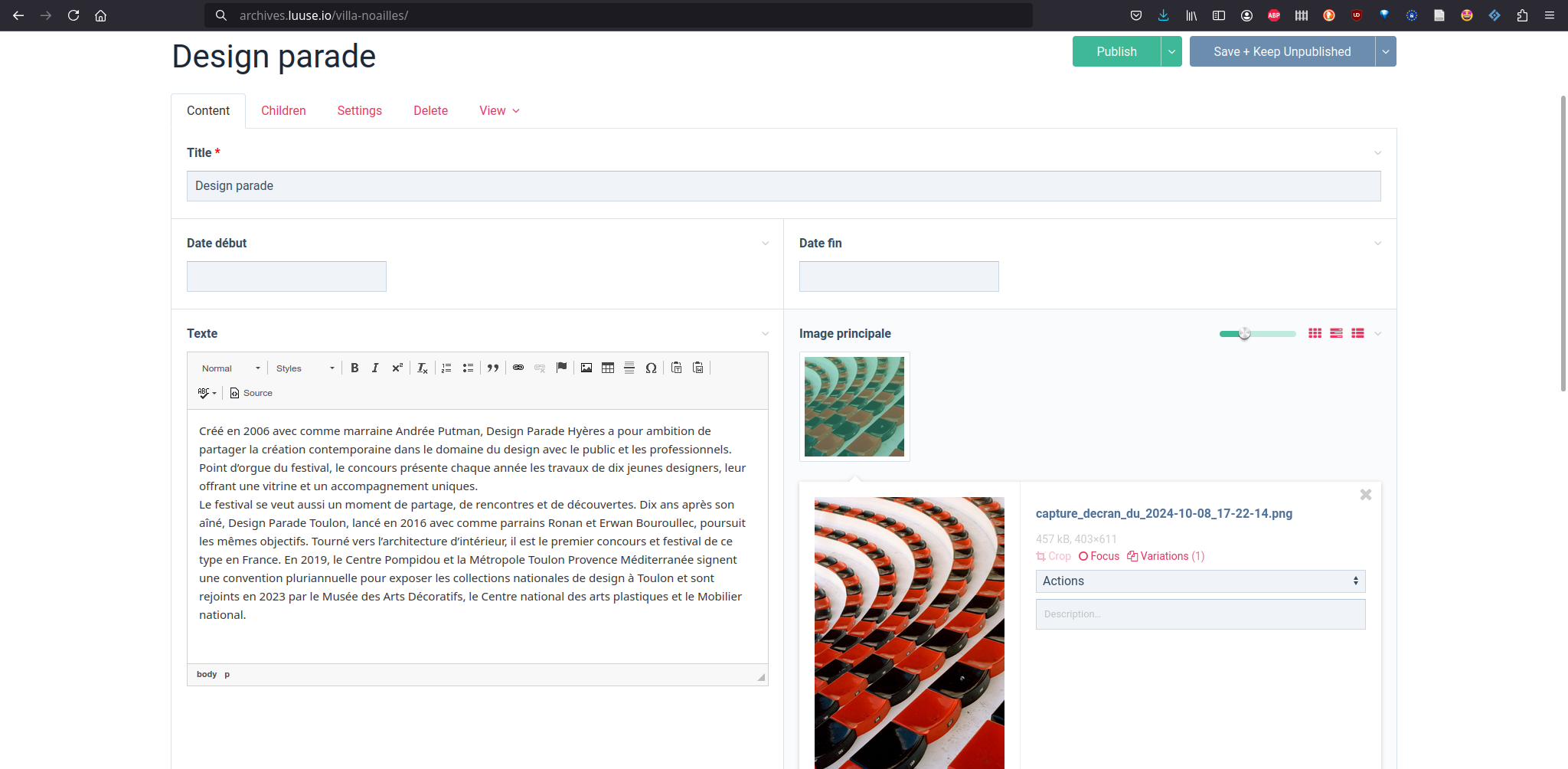Insert an image via editor toolbar
The height and width of the screenshot is (769, 1568).
(586, 368)
